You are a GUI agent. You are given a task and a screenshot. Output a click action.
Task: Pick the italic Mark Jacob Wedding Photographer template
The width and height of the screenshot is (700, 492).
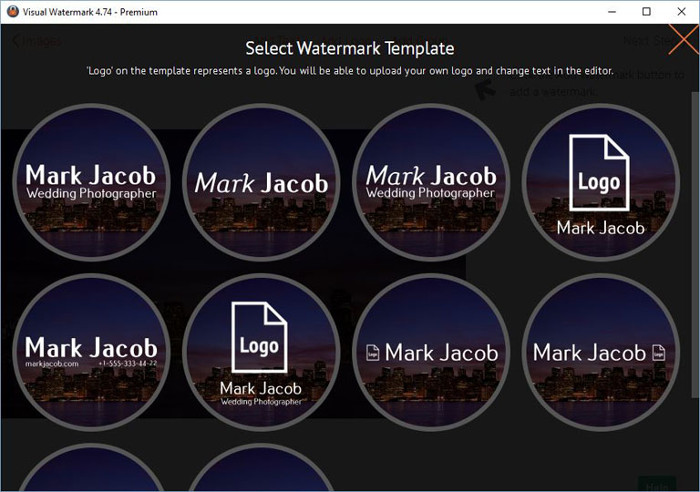point(431,182)
